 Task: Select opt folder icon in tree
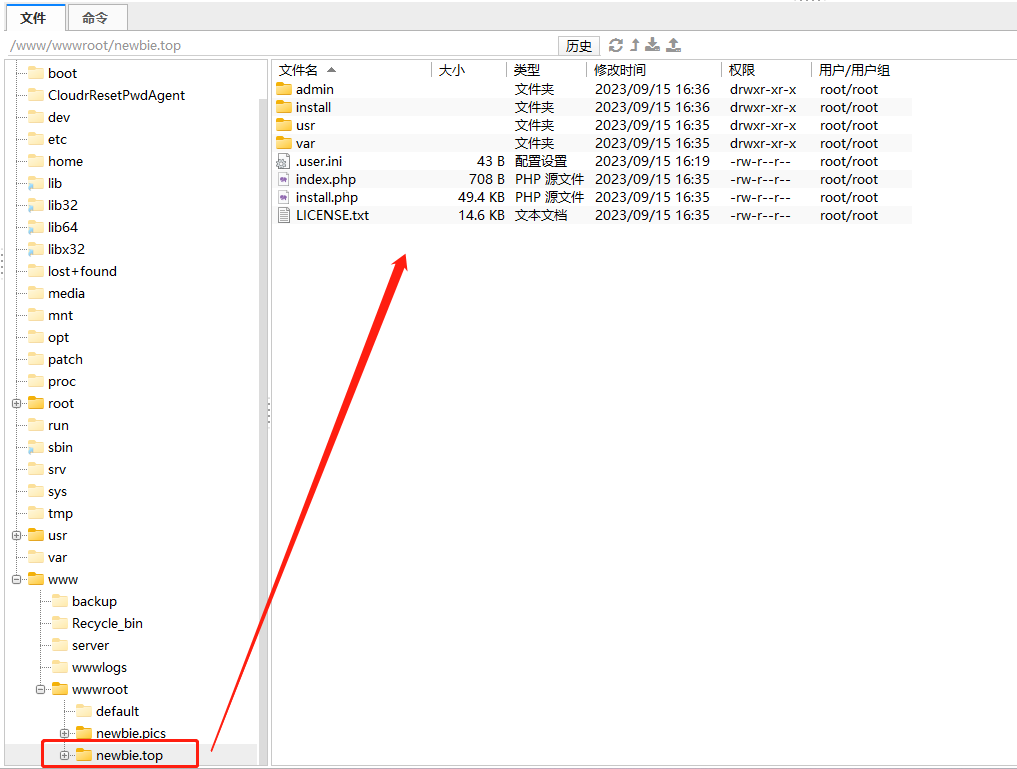[36, 338]
